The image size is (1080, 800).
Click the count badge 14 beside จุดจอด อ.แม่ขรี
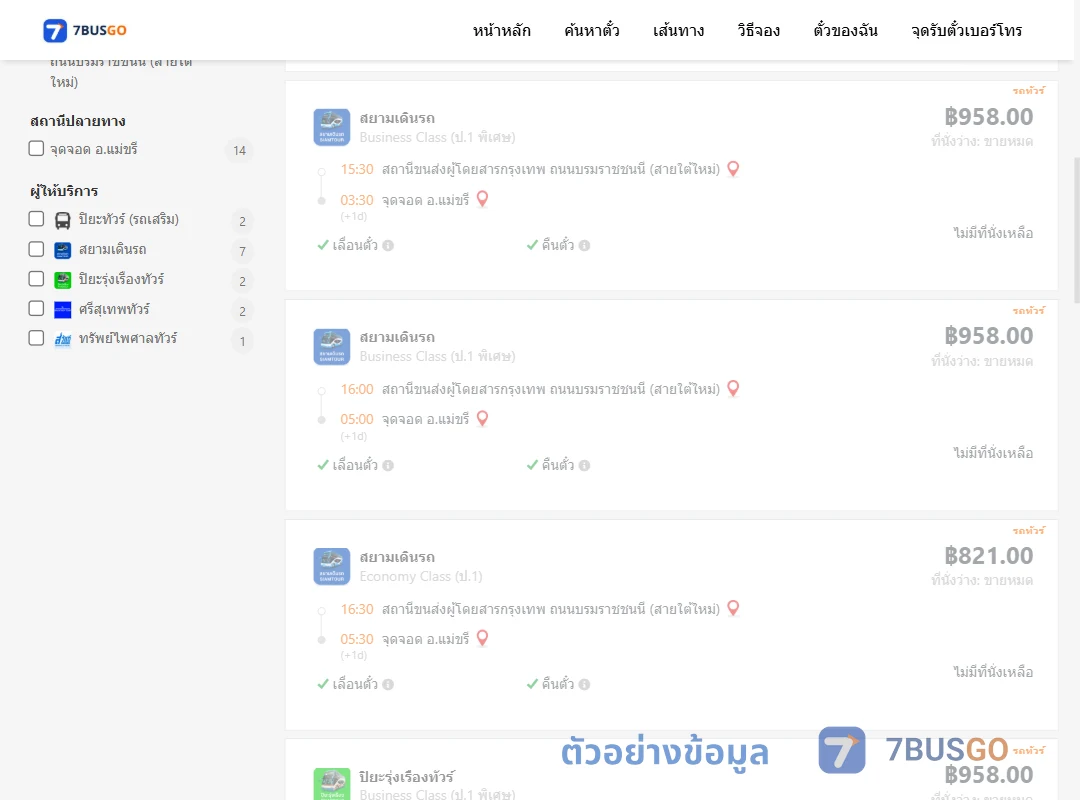point(240,150)
